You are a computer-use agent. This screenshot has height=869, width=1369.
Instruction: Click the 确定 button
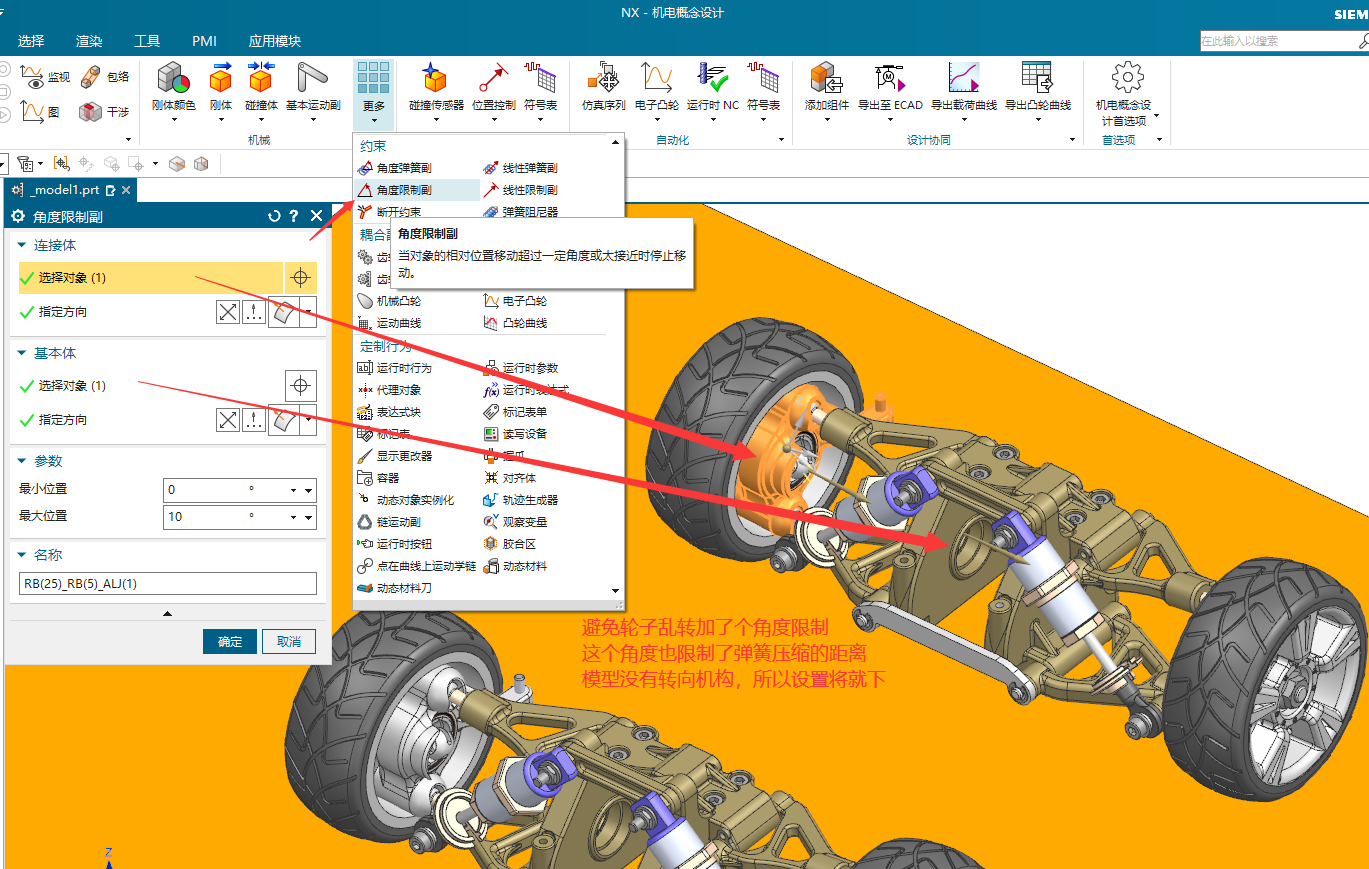point(230,642)
